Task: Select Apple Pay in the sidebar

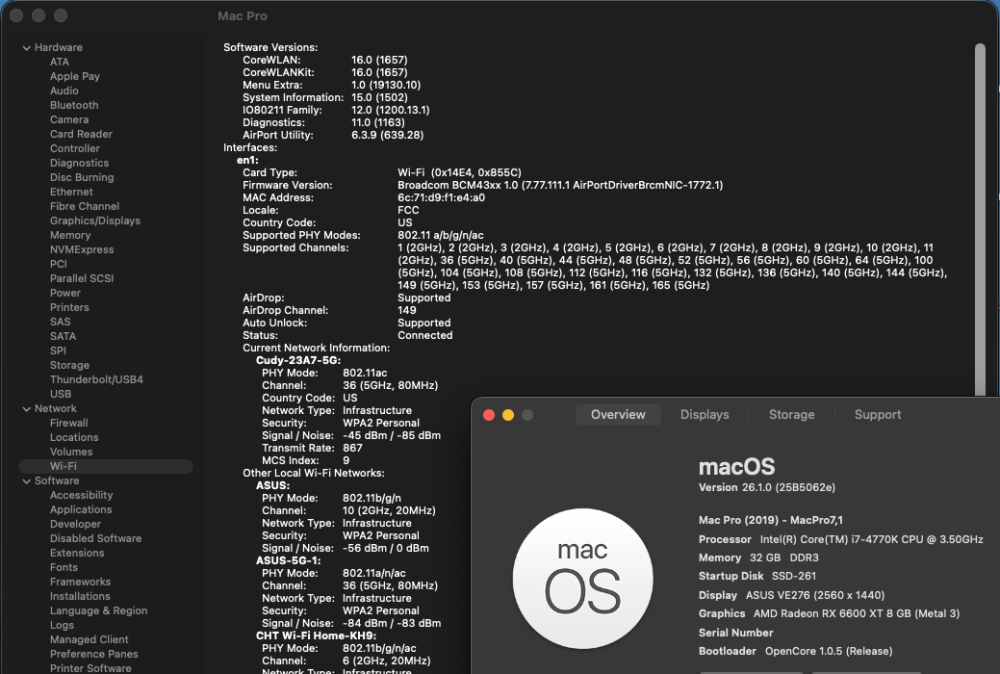Action: pos(75,76)
